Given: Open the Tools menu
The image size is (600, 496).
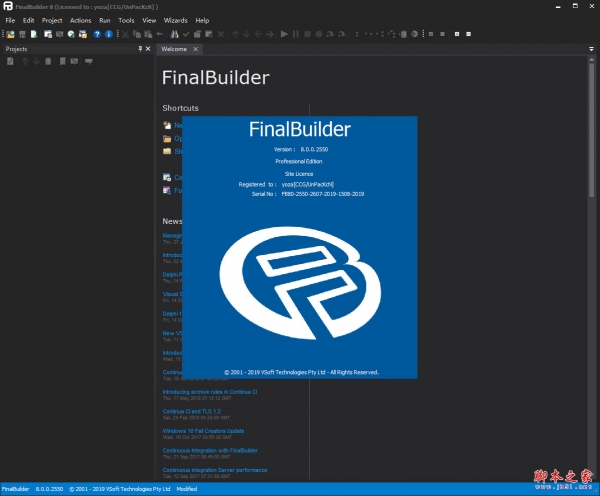Looking at the screenshot, I should 126,21.
